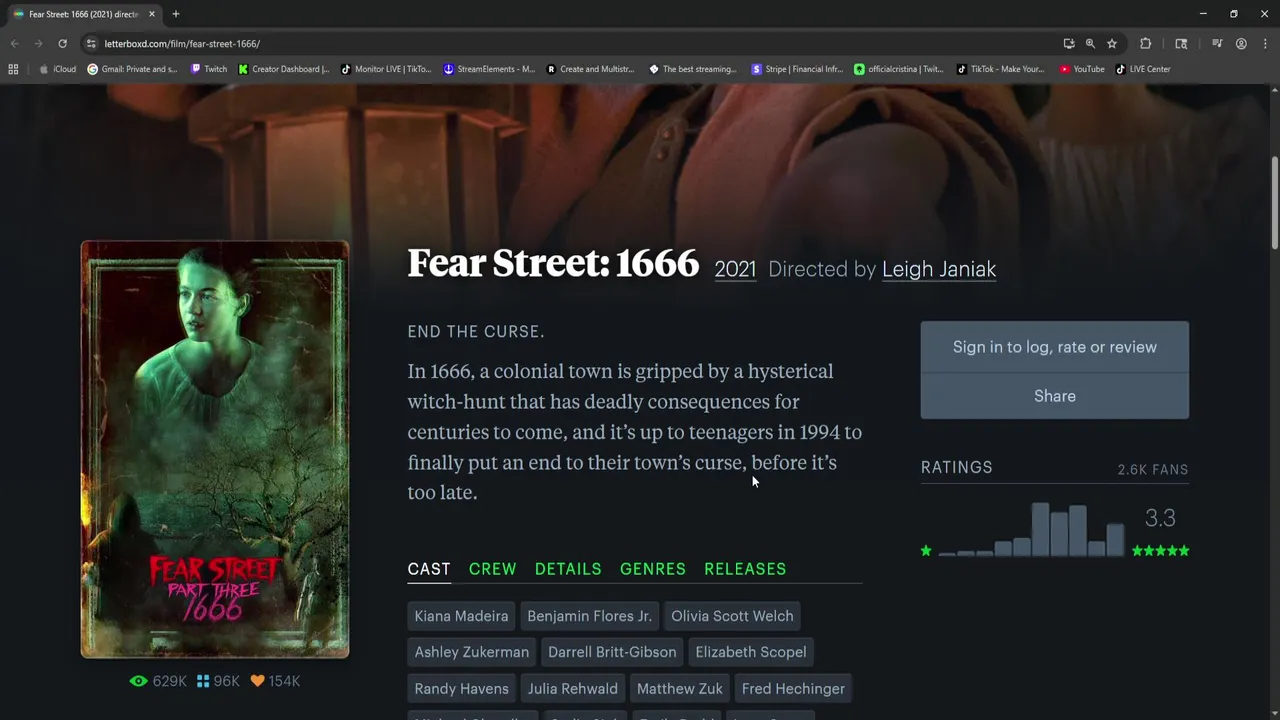Click the 154K likes heart stat
The image size is (1280, 720).
(275, 681)
